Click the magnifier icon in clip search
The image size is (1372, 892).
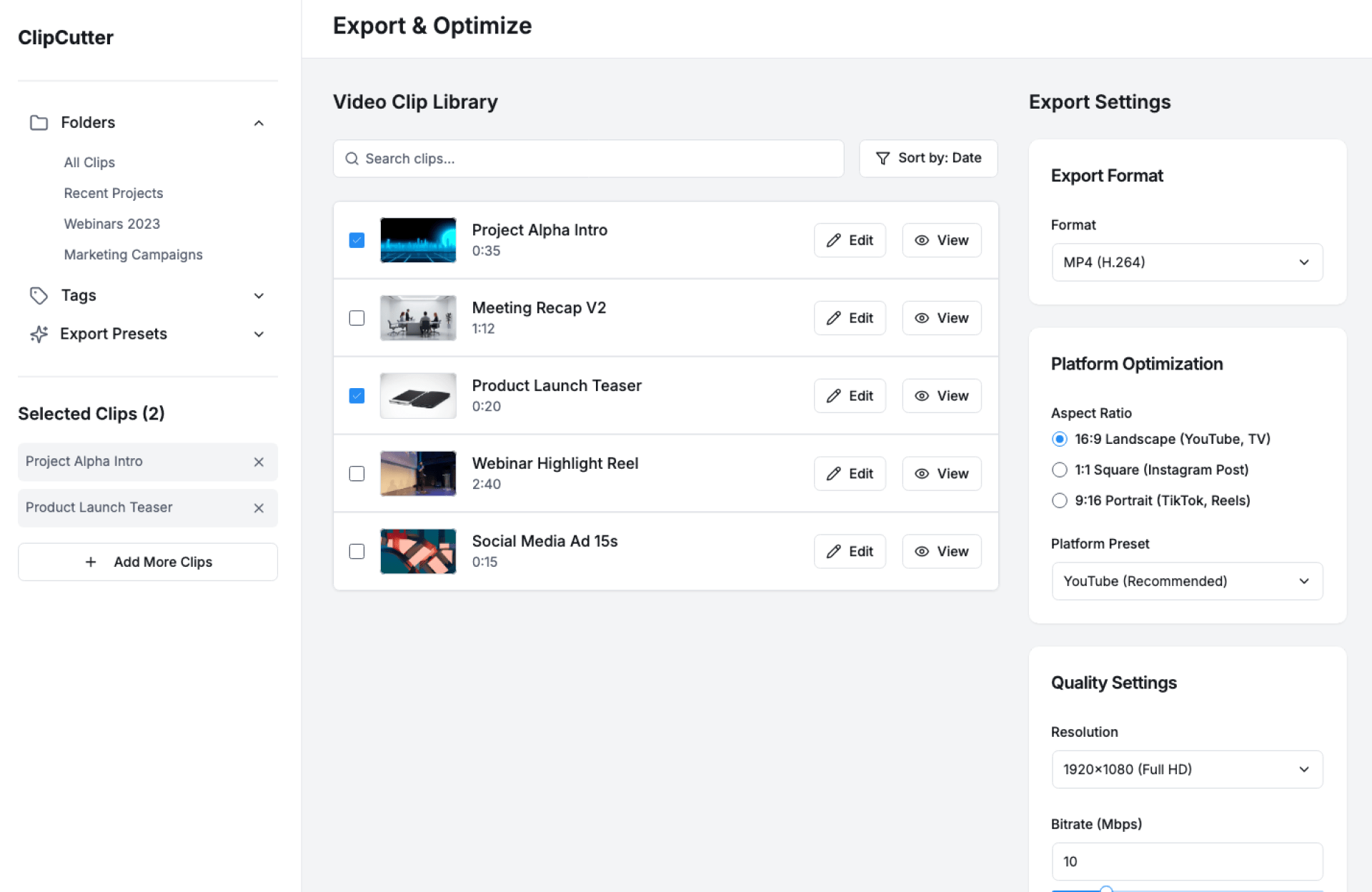[x=352, y=159]
